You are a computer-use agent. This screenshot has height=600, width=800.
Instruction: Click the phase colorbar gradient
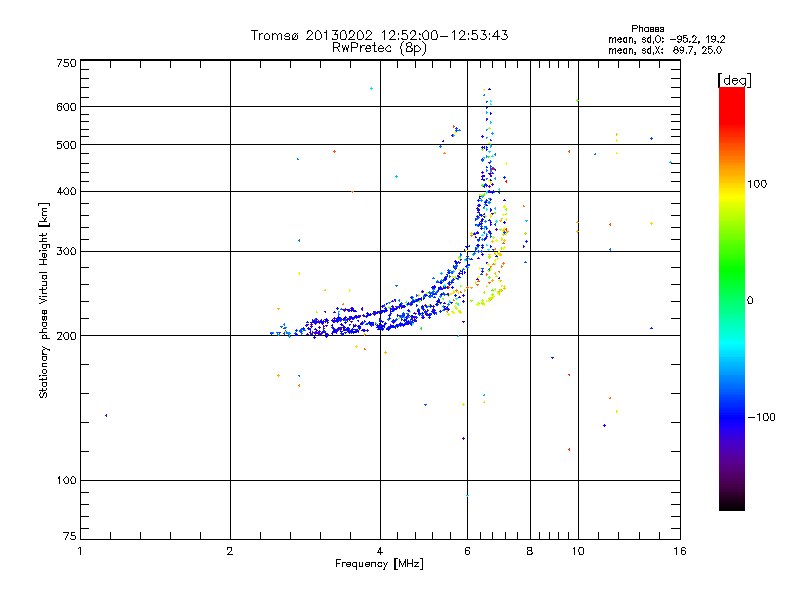(x=732, y=299)
